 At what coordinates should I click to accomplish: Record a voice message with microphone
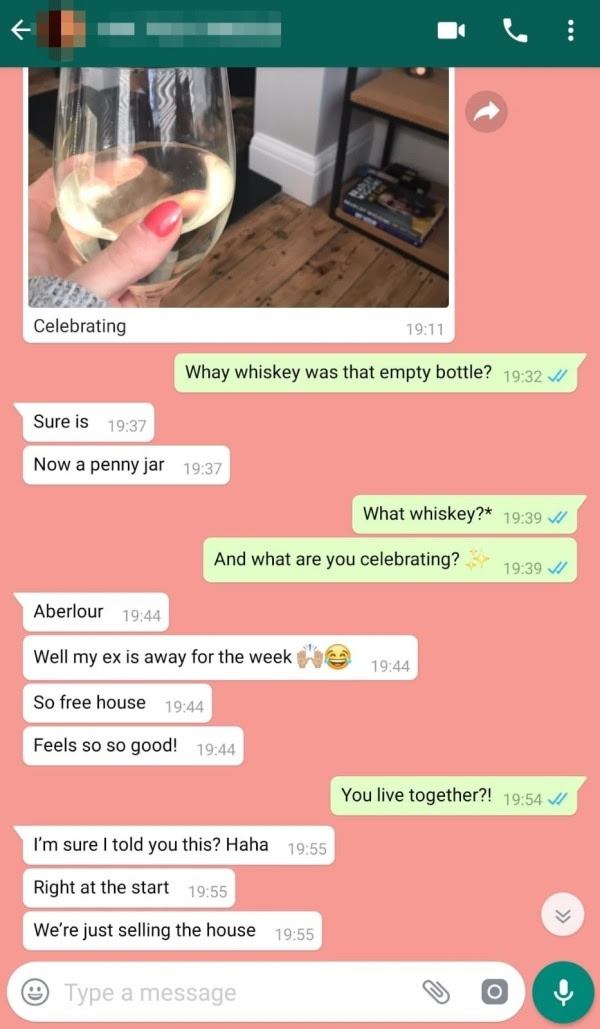pyautogui.click(x=562, y=992)
